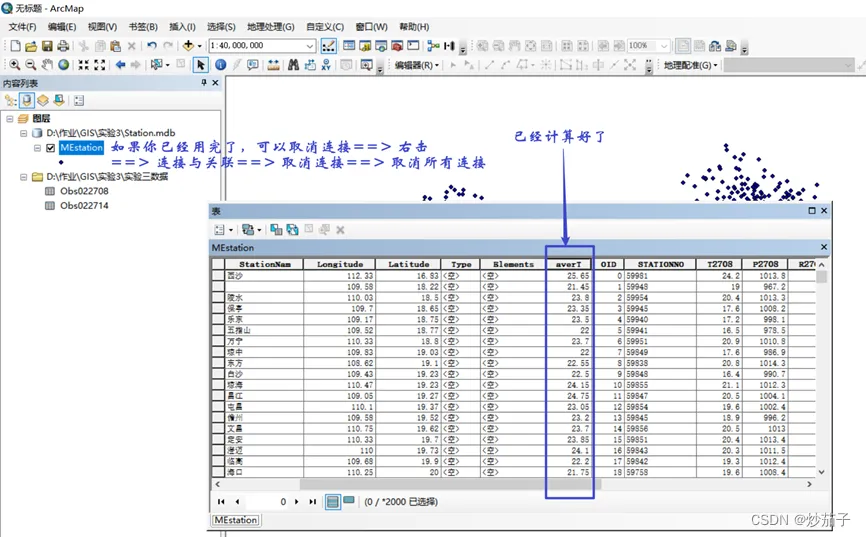The image size is (866, 537).
Task: Open the Go To XY tool
Action: (x=326, y=65)
